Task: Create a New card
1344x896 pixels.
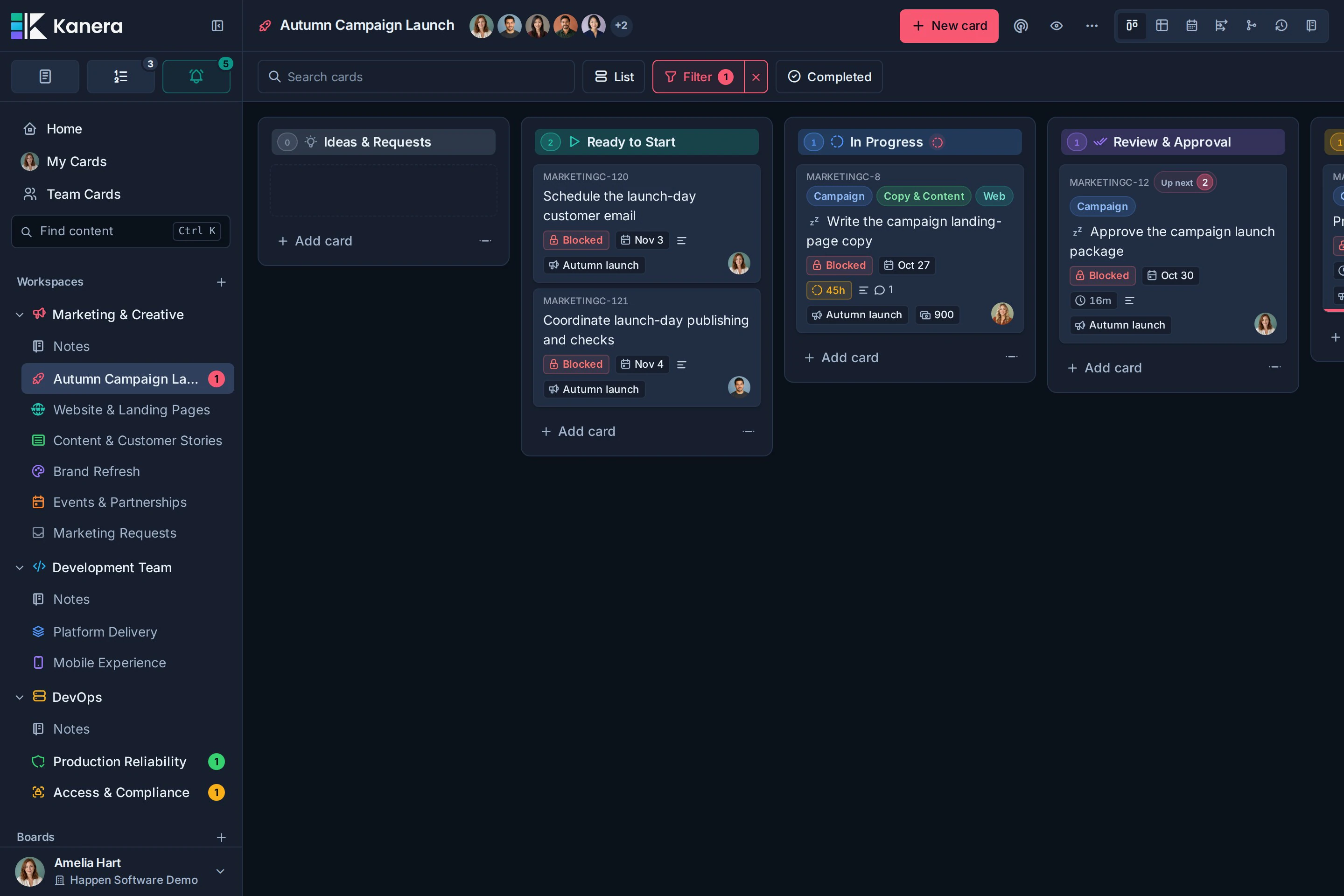Action: tap(949, 26)
